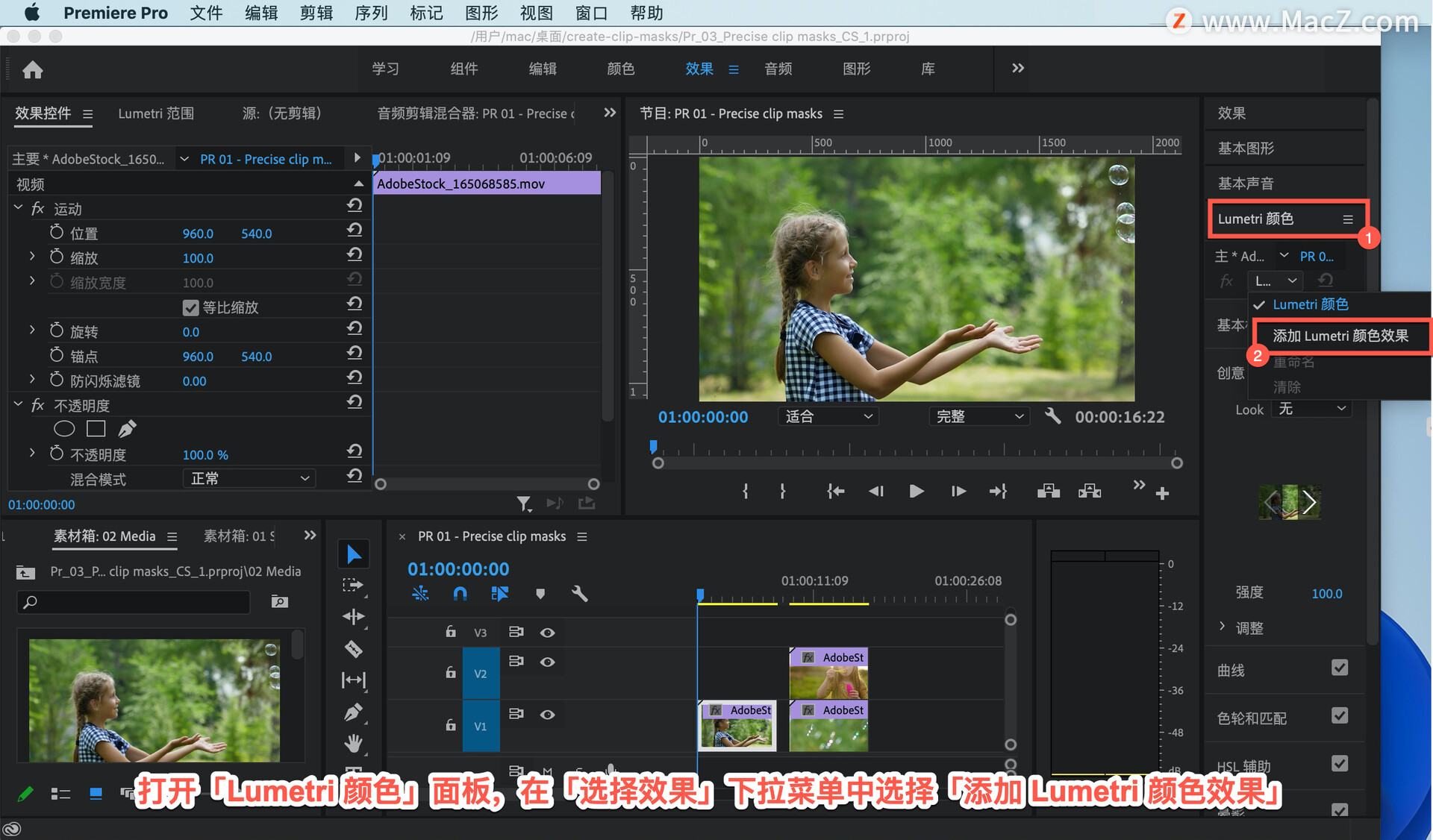The width and height of the screenshot is (1433, 840).
Task: Open the Window menu in menu bar
Action: pyautogui.click(x=592, y=13)
